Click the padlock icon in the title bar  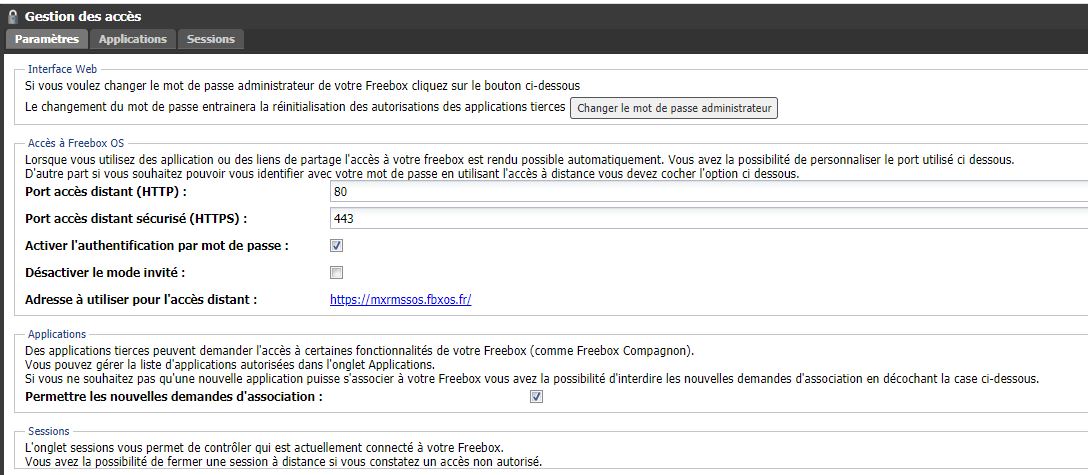click(13, 16)
